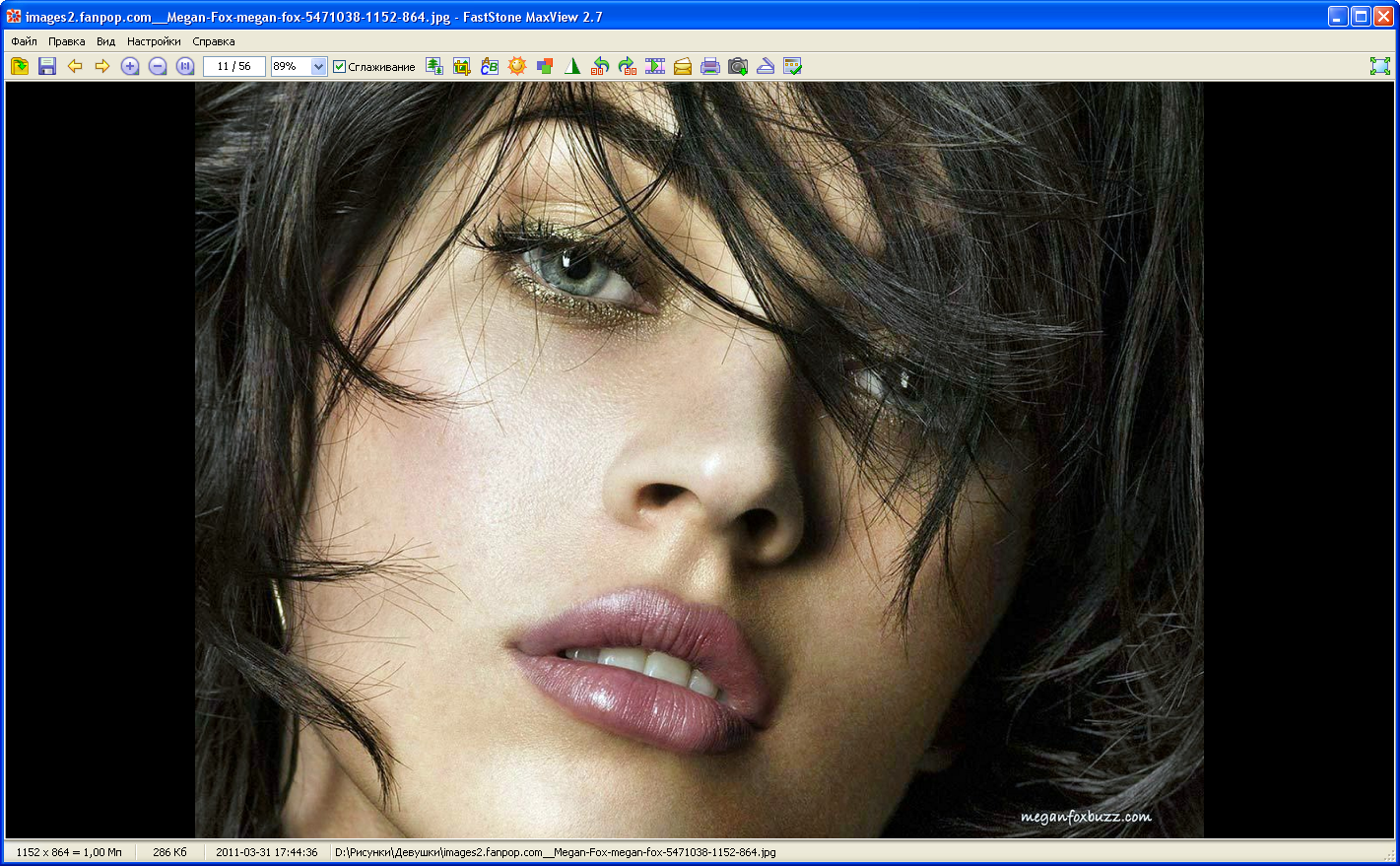
Task: Click date 2011-03-31 17:44:36 in status bar
Action: 267,852
